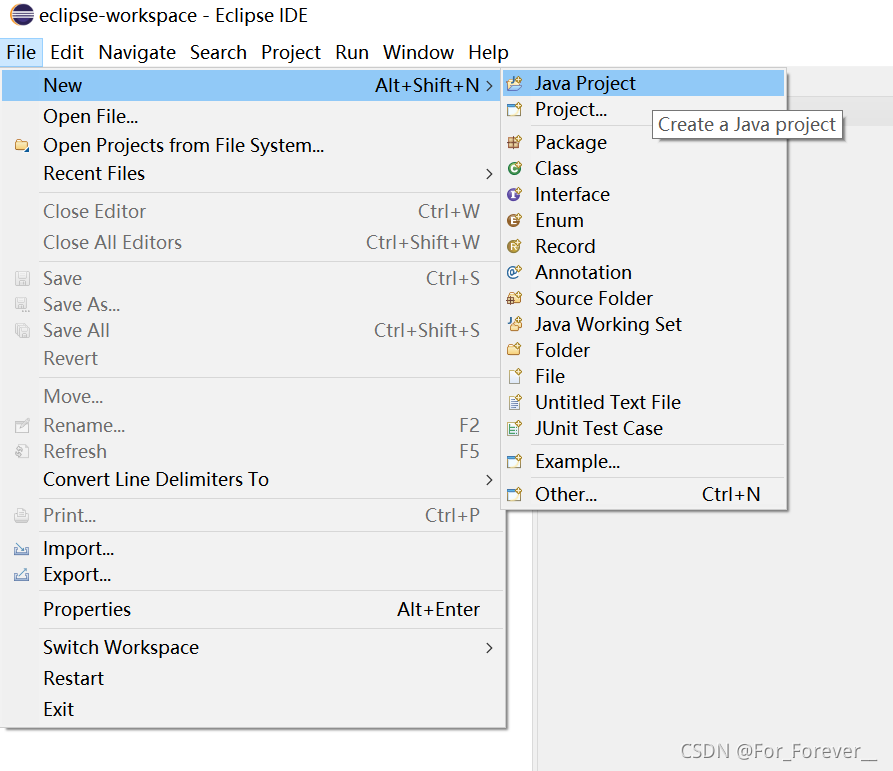This screenshot has width=893, height=771.
Task: Open the Window menu
Action: point(418,52)
